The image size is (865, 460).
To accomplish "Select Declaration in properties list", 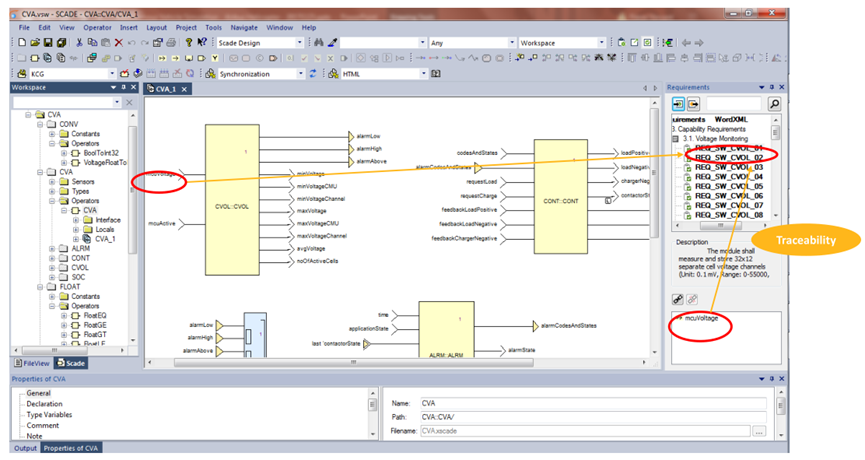I will [x=45, y=404].
